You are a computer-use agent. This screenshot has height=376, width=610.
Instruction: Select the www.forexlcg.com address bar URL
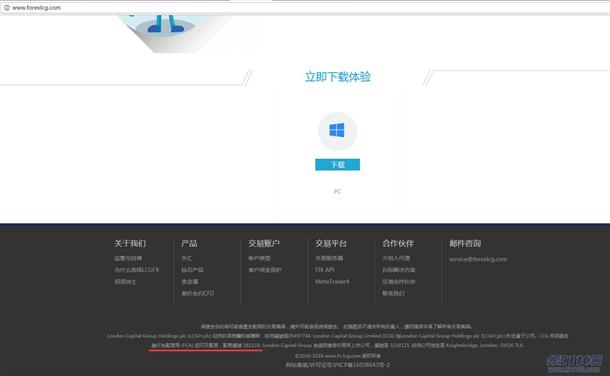[x=37, y=7]
